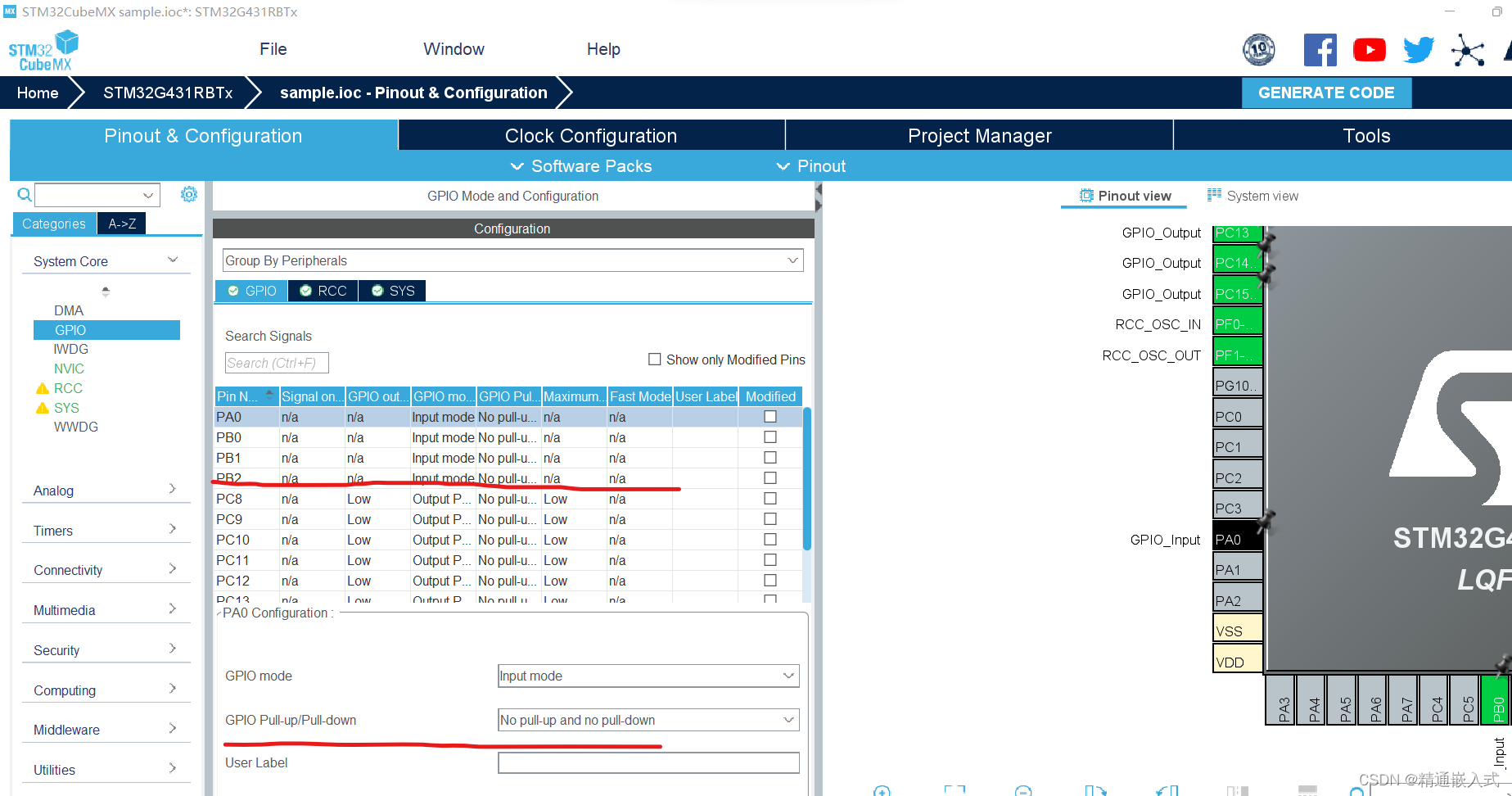Viewport: 1512px width, 796px height.
Task: Open the GPIO mode Input mode dropdown
Action: tap(648, 676)
